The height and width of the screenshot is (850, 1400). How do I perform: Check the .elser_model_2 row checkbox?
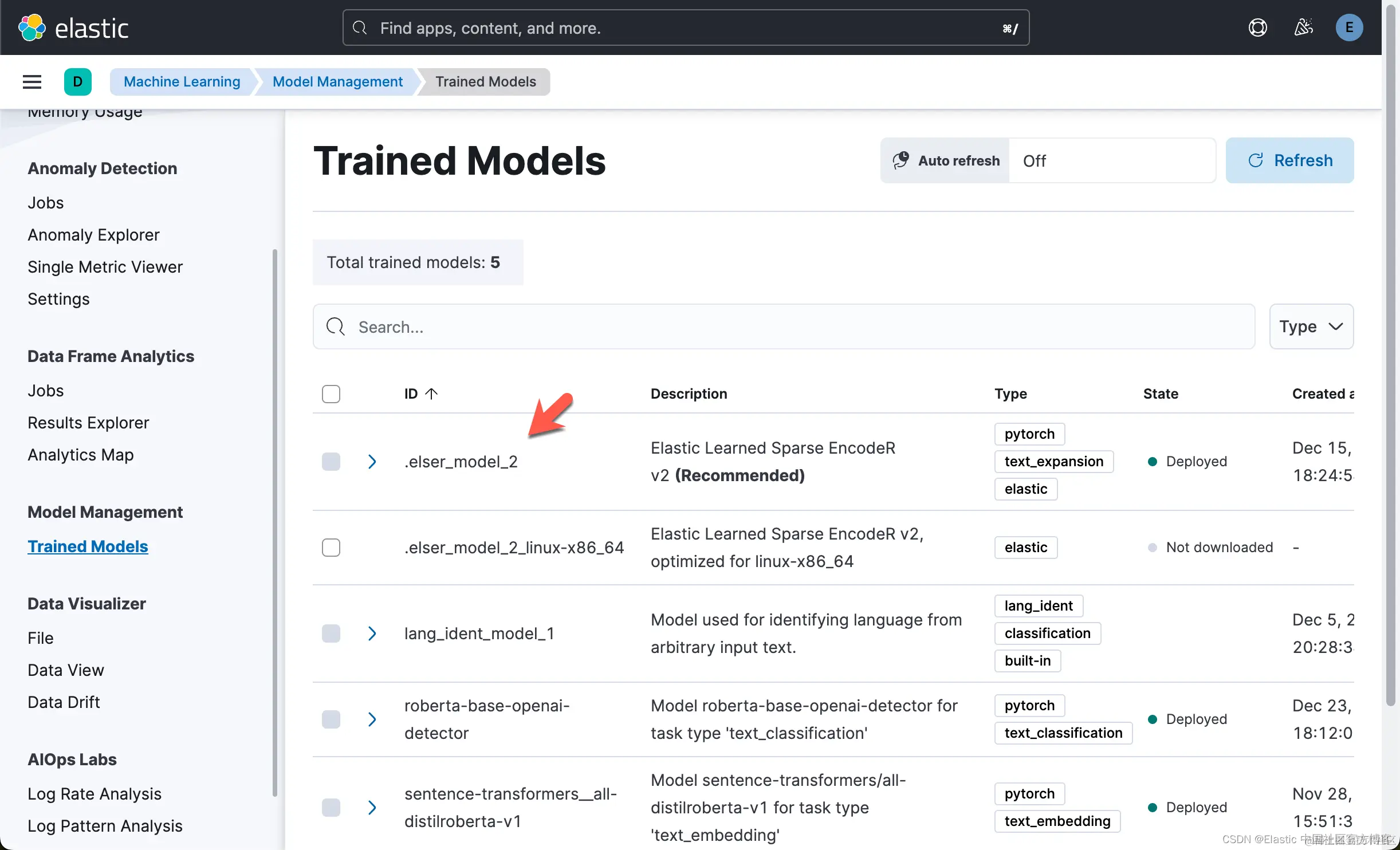click(331, 462)
